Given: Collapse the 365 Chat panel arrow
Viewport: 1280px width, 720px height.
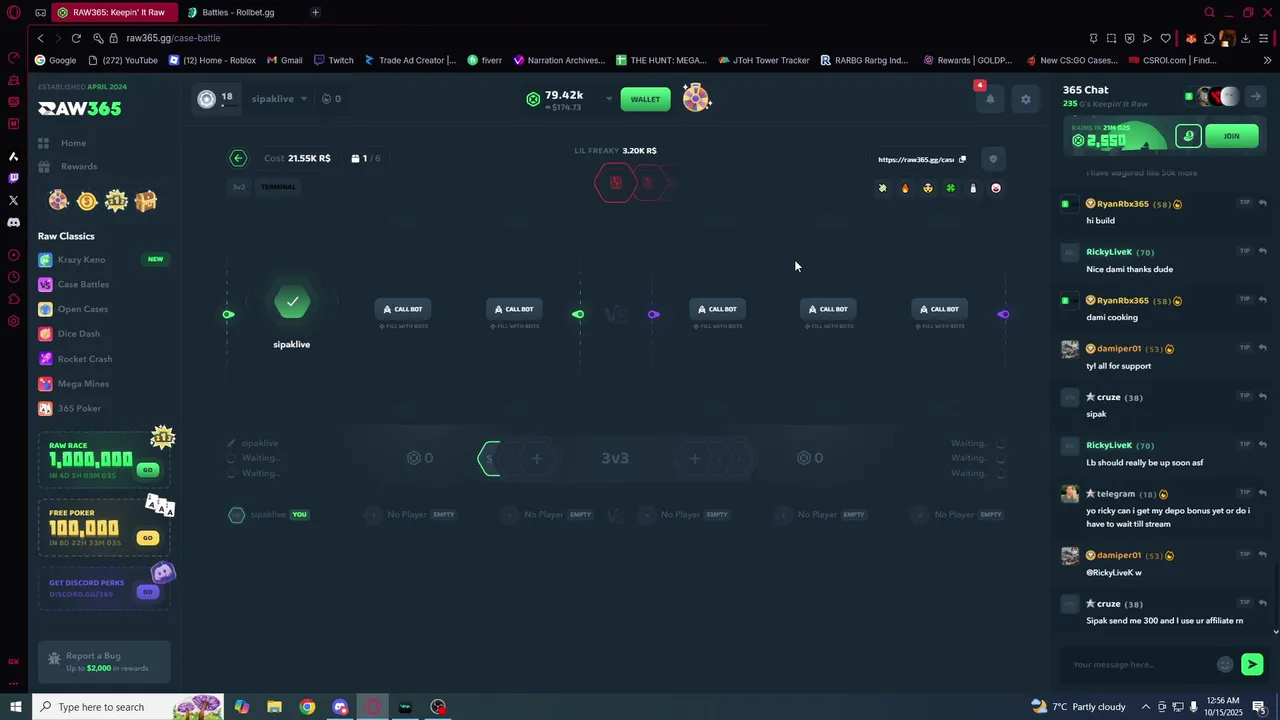Looking at the screenshot, I should pos(1255,96).
